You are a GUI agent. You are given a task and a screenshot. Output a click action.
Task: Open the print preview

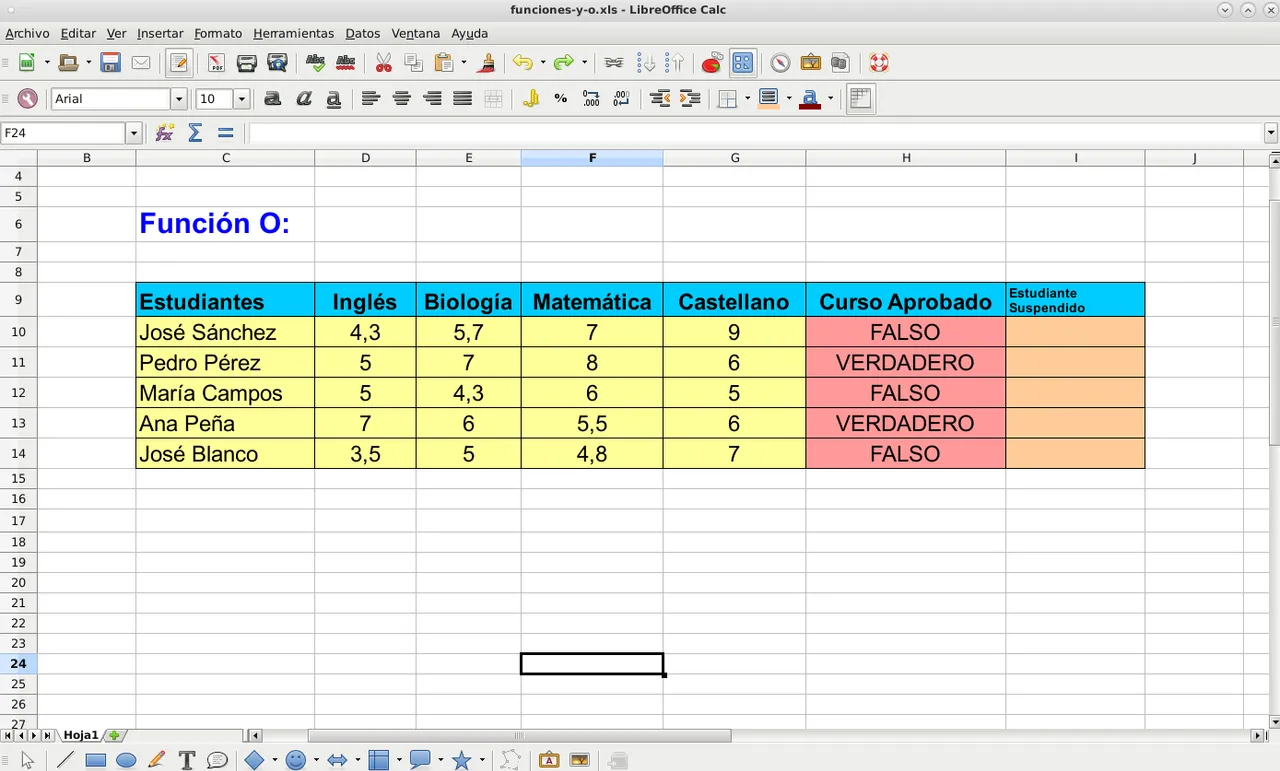[x=277, y=63]
